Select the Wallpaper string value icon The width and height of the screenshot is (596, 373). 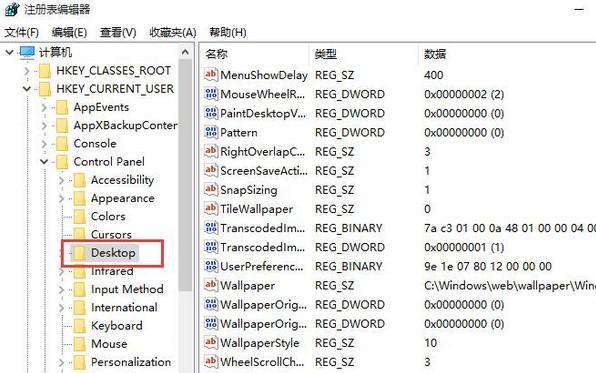pyautogui.click(x=211, y=285)
